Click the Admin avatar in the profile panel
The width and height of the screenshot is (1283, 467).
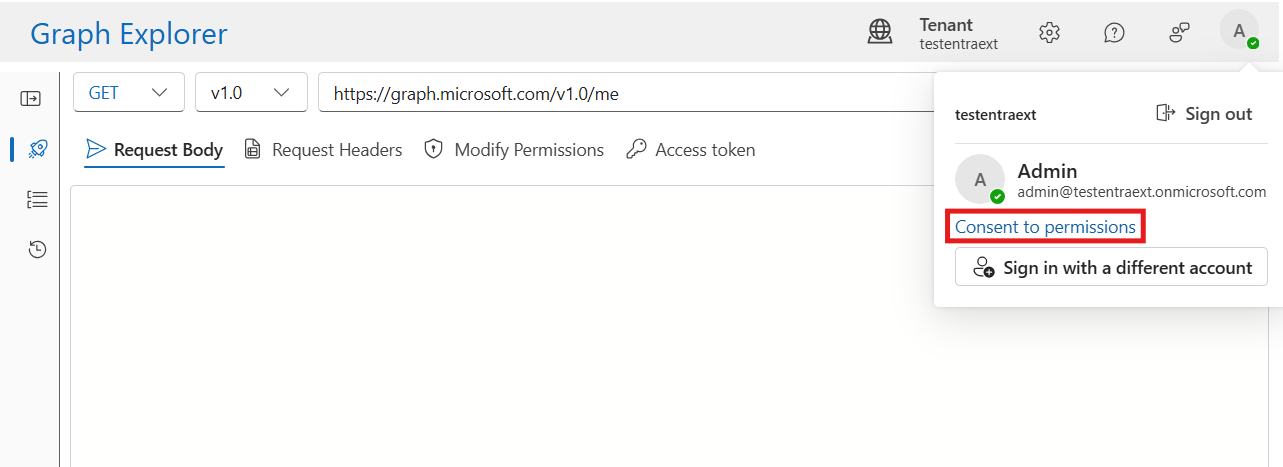(x=980, y=179)
